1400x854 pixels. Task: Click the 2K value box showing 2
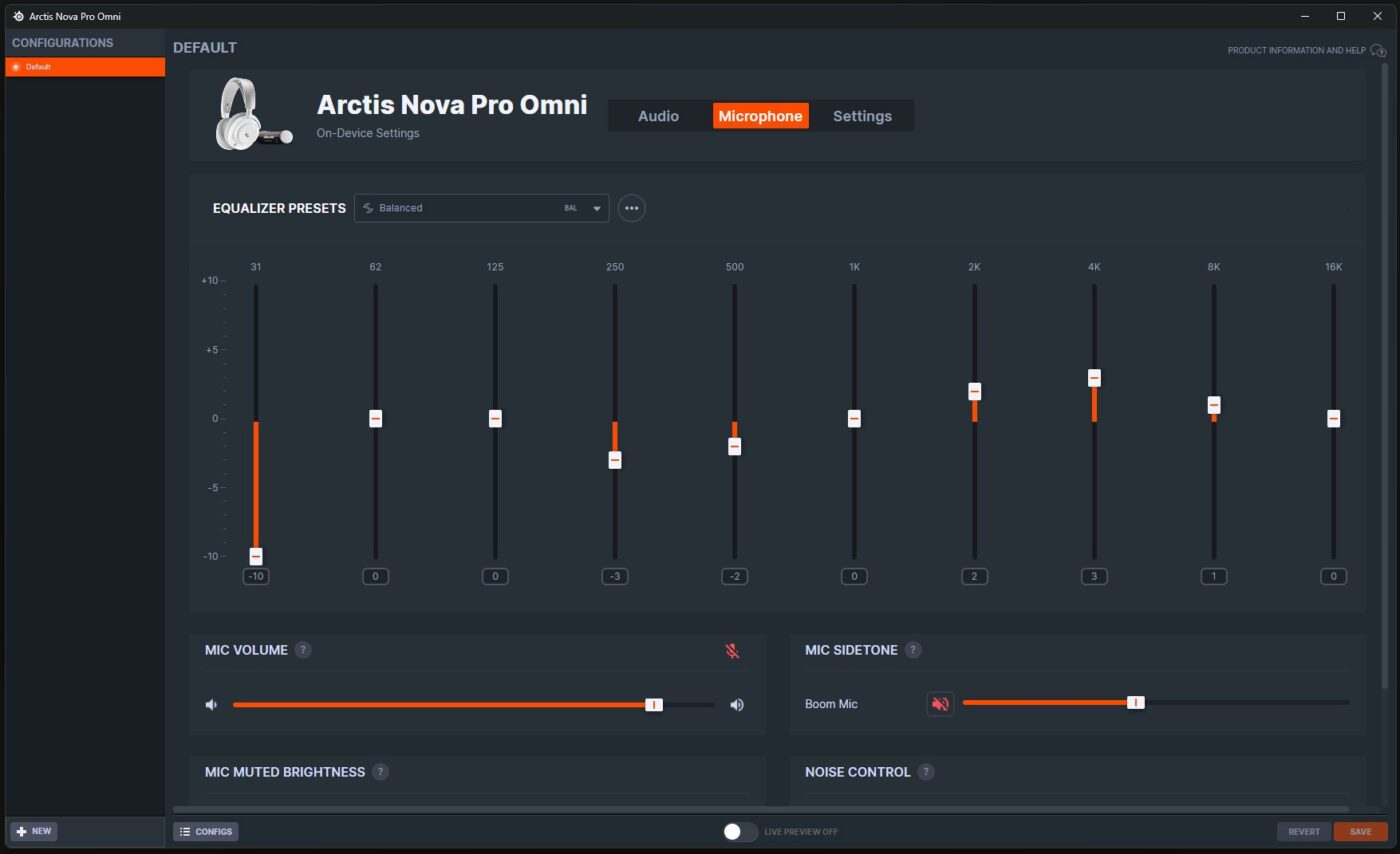click(974, 576)
